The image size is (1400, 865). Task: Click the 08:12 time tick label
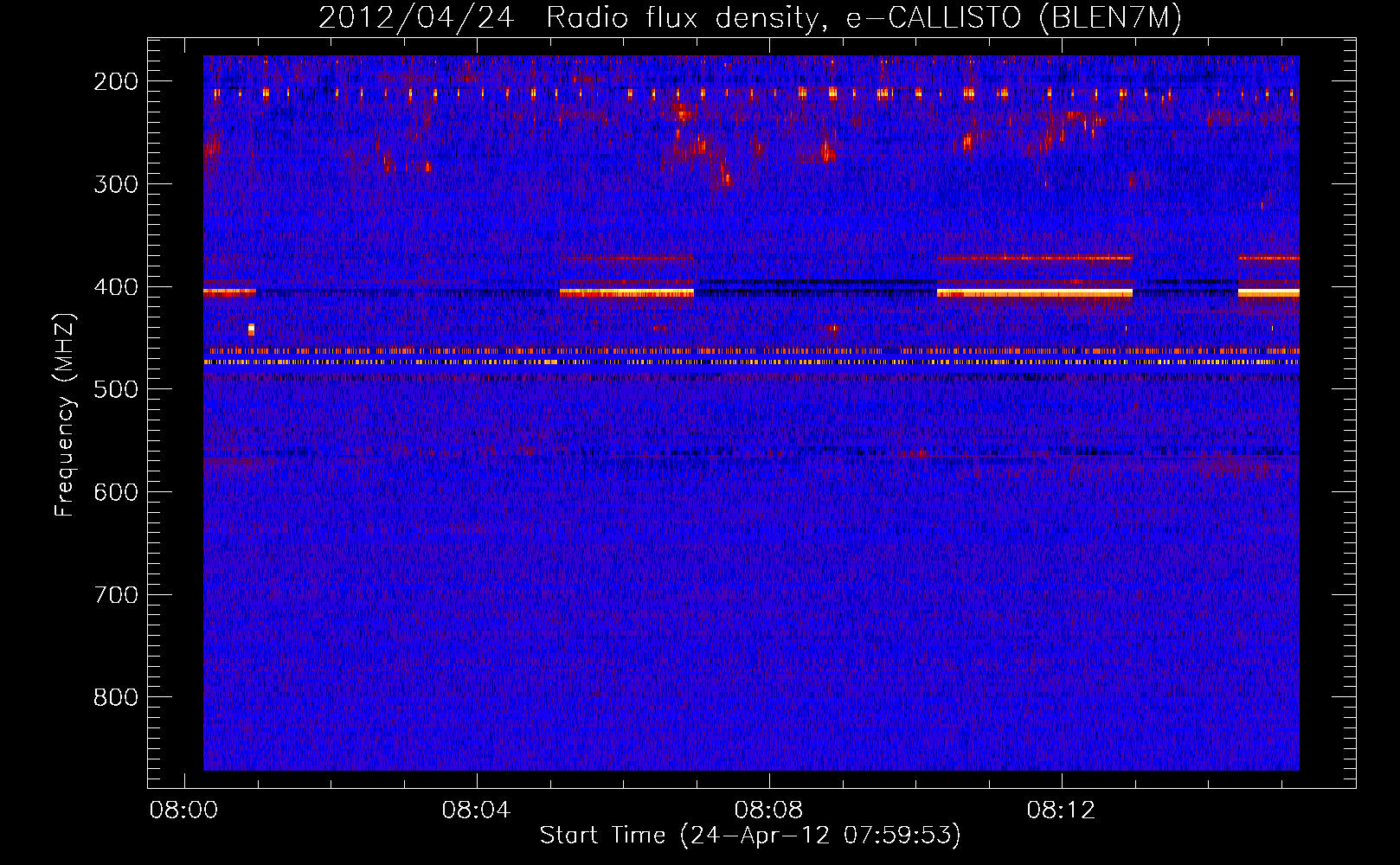(1061, 811)
